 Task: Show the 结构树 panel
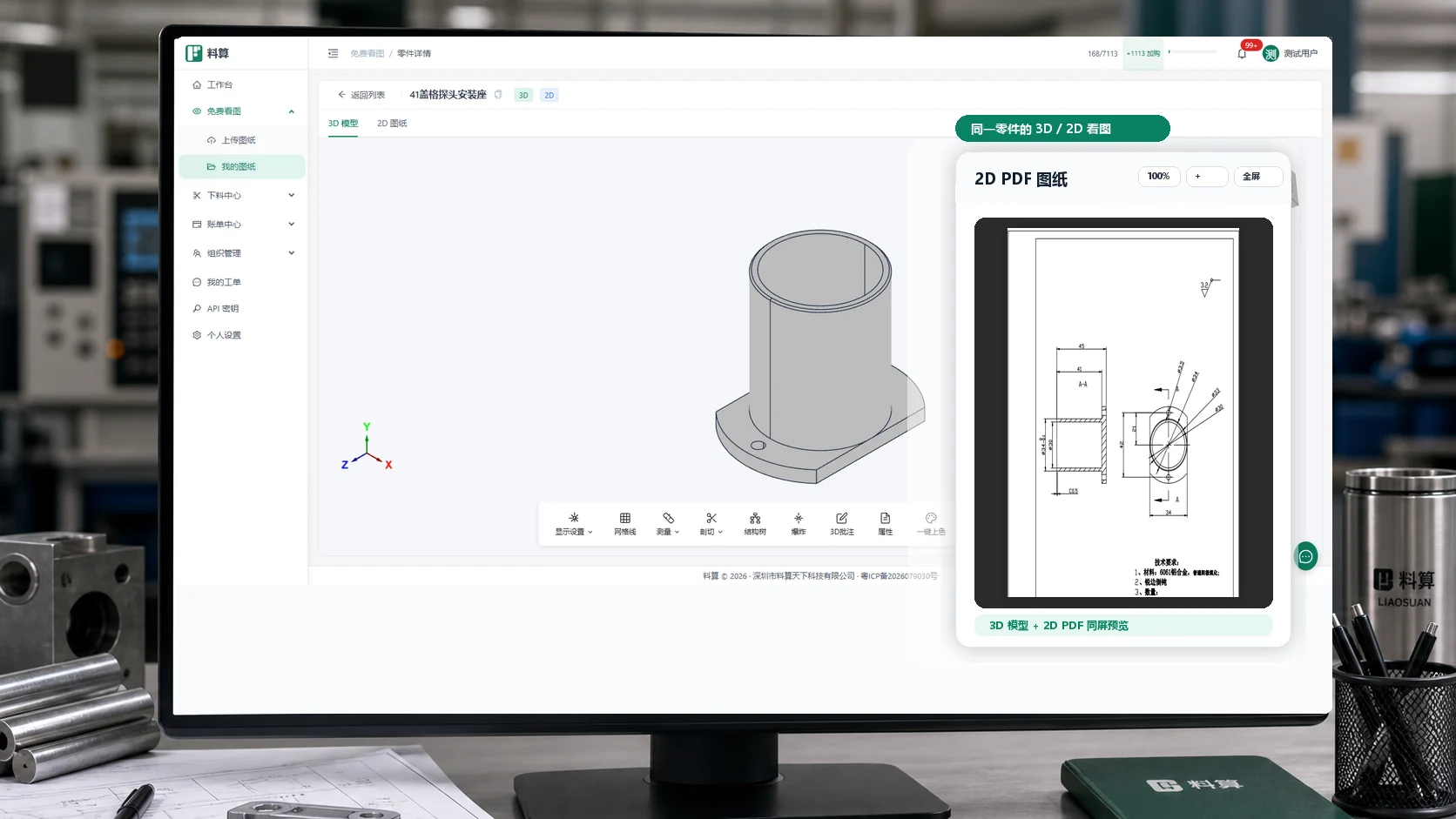pyautogui.click(x=755, y=524)
